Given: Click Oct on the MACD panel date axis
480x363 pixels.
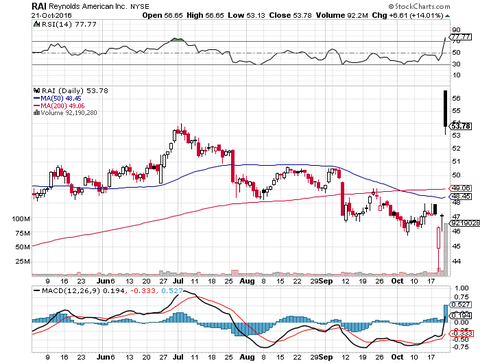Looking at the screenshot, I should pos(397,357).
